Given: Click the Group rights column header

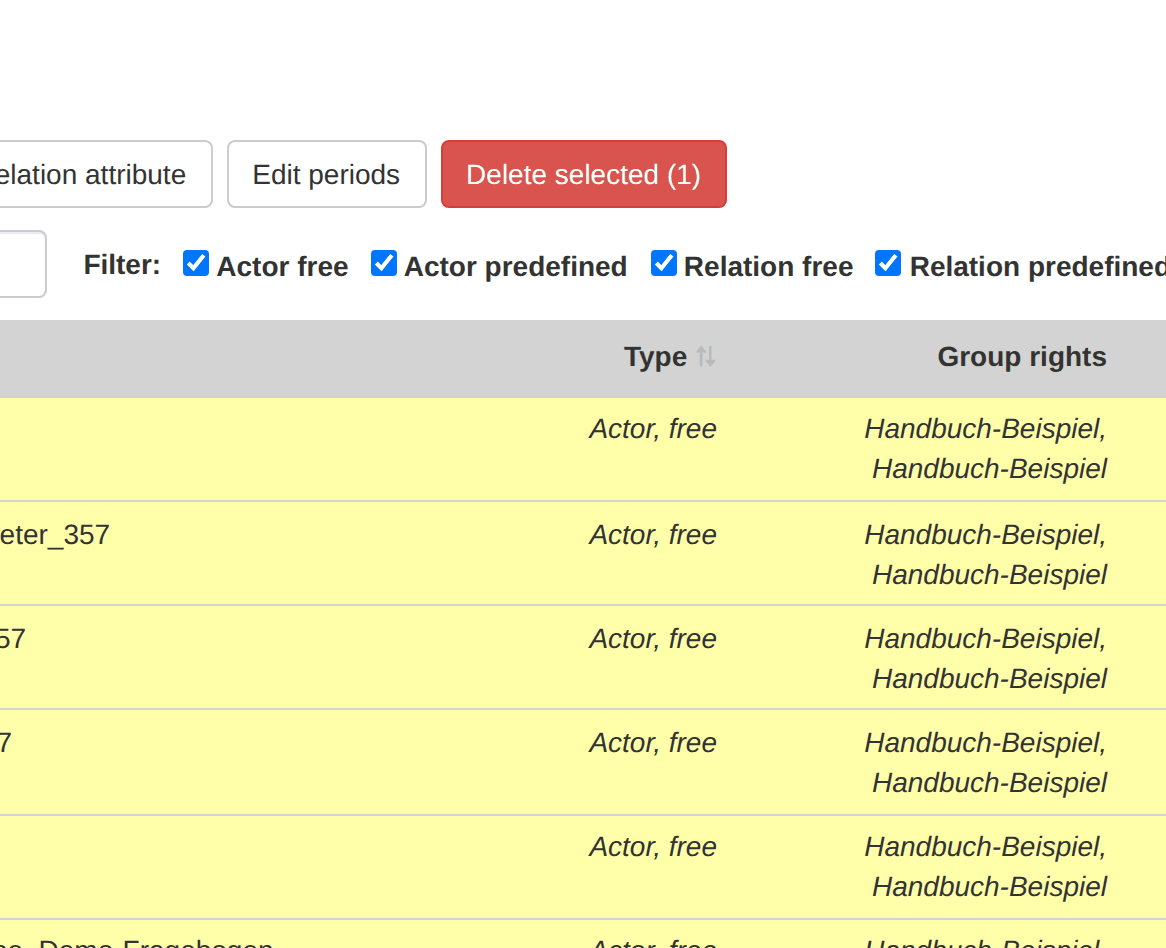Looking at the screenshot, I should (1022, 357).
